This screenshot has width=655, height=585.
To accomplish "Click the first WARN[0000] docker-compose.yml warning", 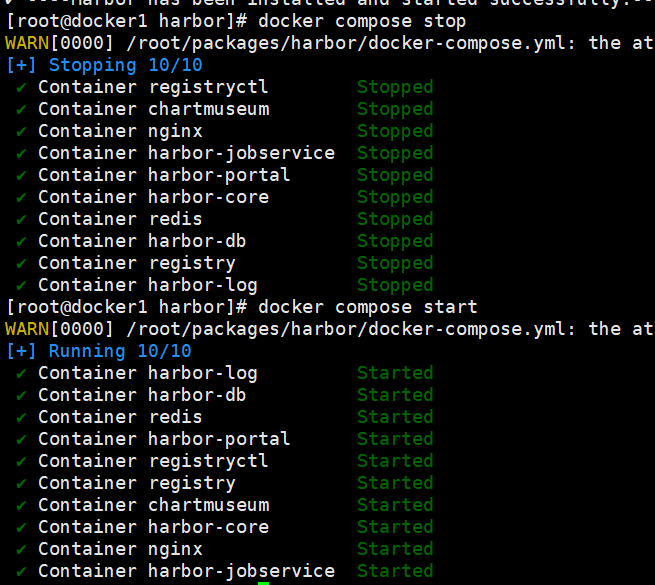I will [x=330, y=43].
